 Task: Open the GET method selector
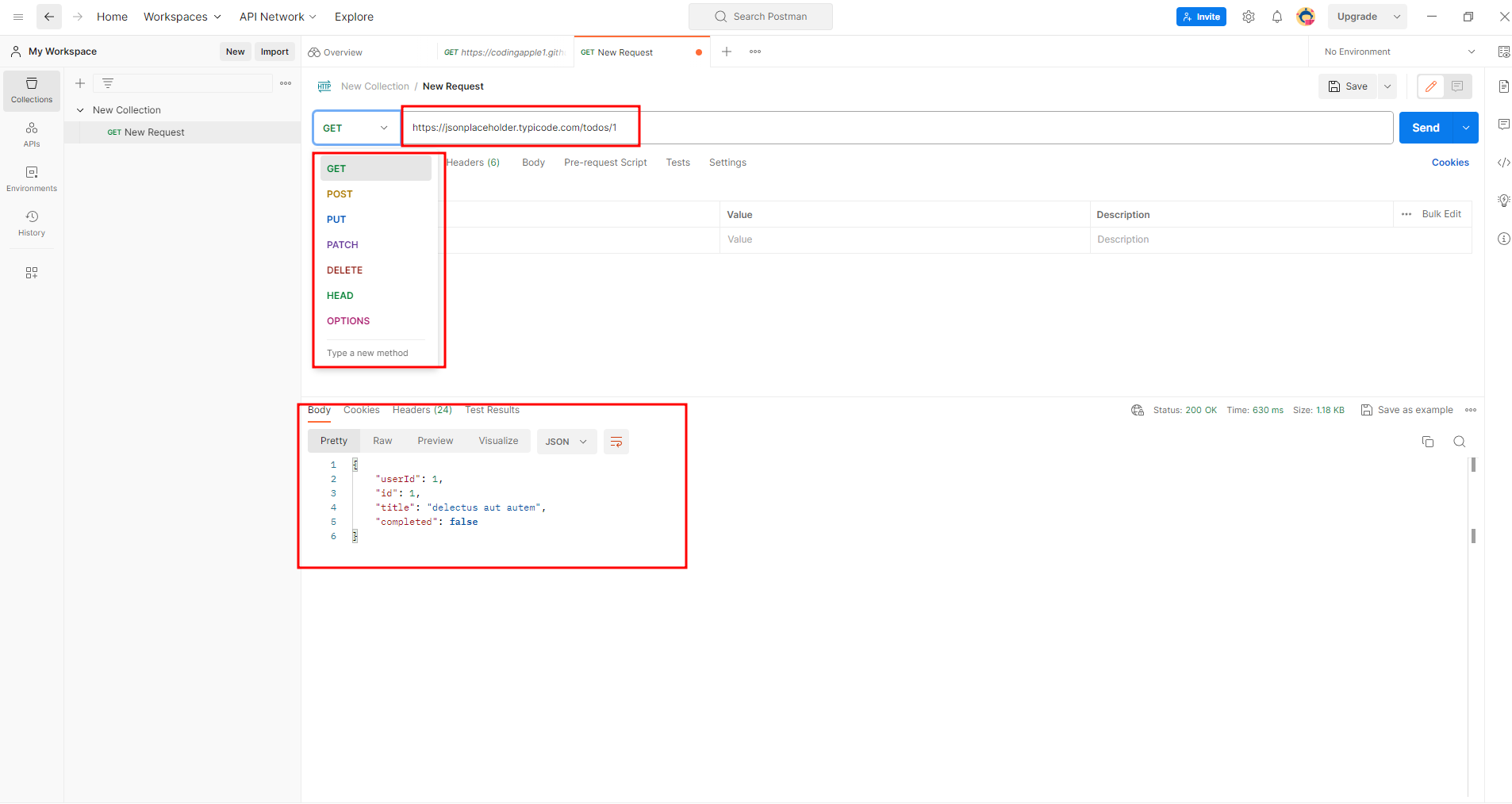click(356, 128)
